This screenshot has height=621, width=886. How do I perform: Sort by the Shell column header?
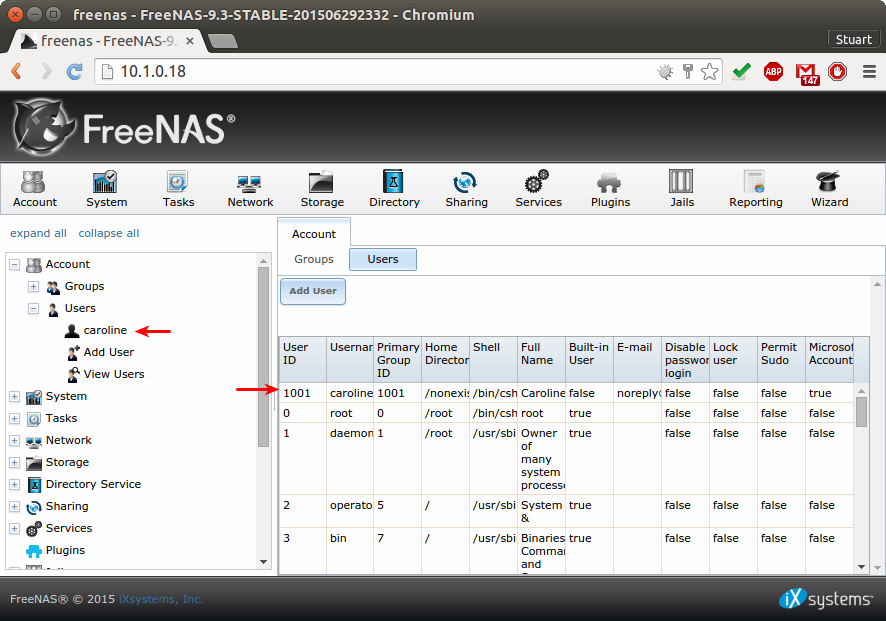pyautogui.click(x=493, y=360)
